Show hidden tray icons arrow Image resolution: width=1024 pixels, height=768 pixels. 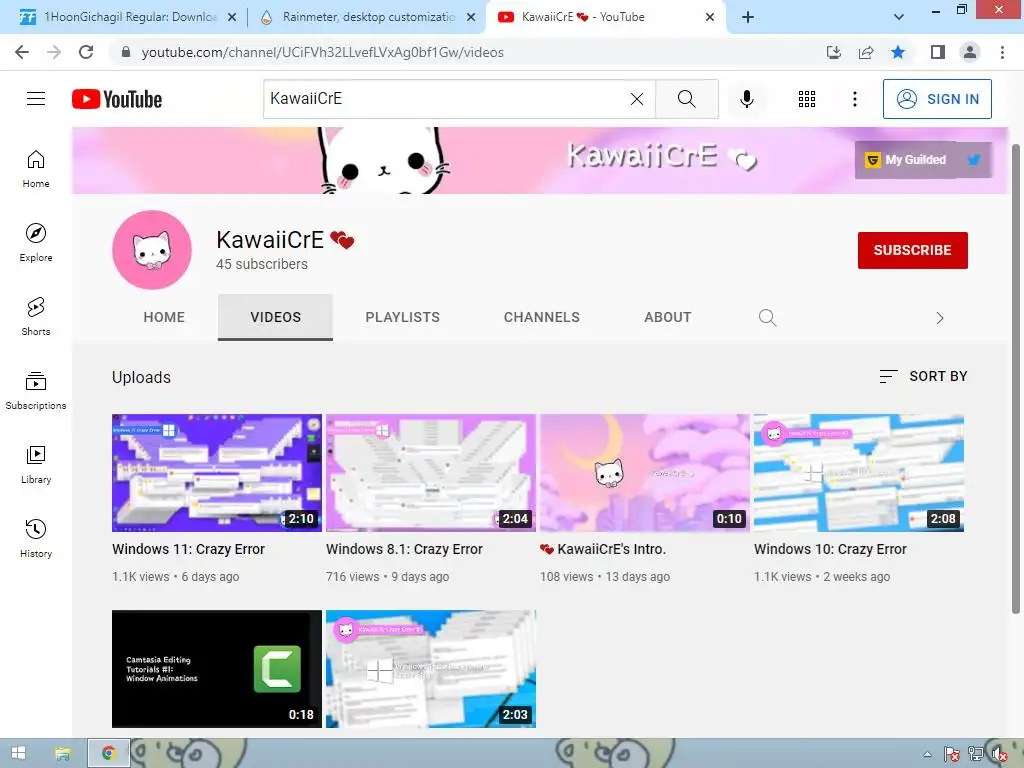point(927,754)
